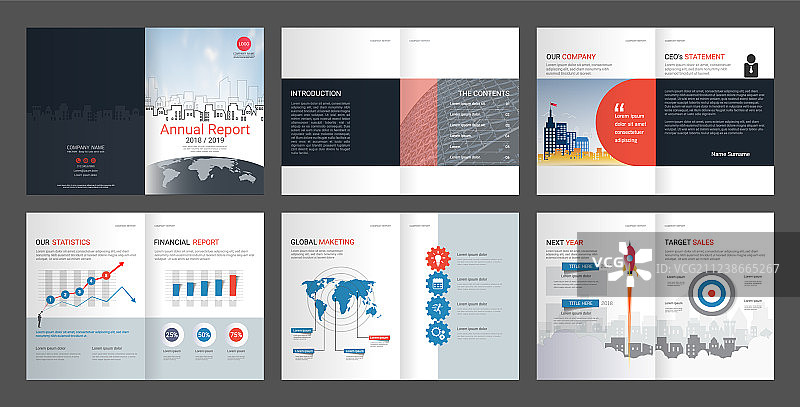The height and width of the screenshot is (407, 800).
Task: Click the red lightbulb gear icon
Action: pyautogui.click(x=436, y=258)
